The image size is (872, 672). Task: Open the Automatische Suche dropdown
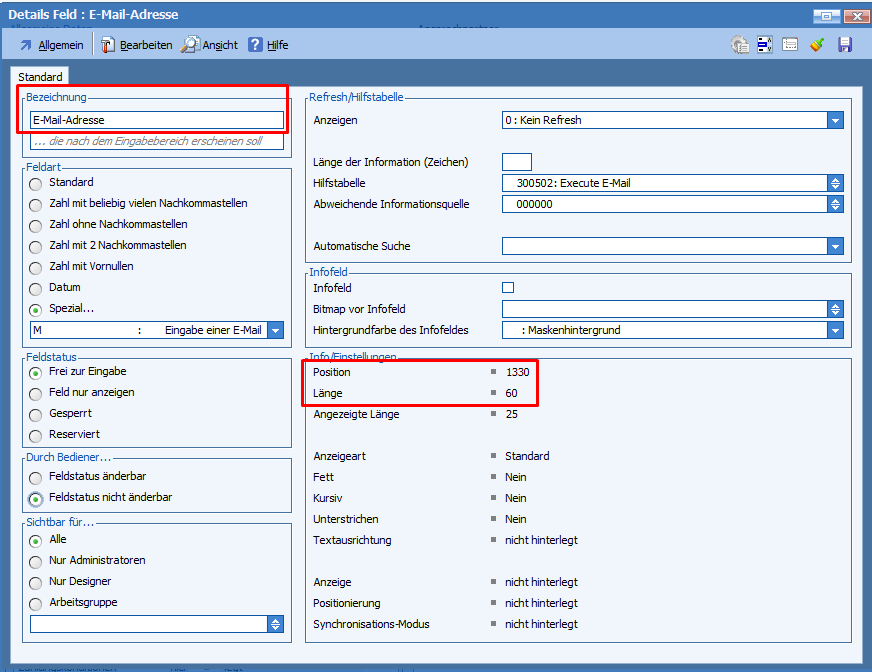coord(835,246)
